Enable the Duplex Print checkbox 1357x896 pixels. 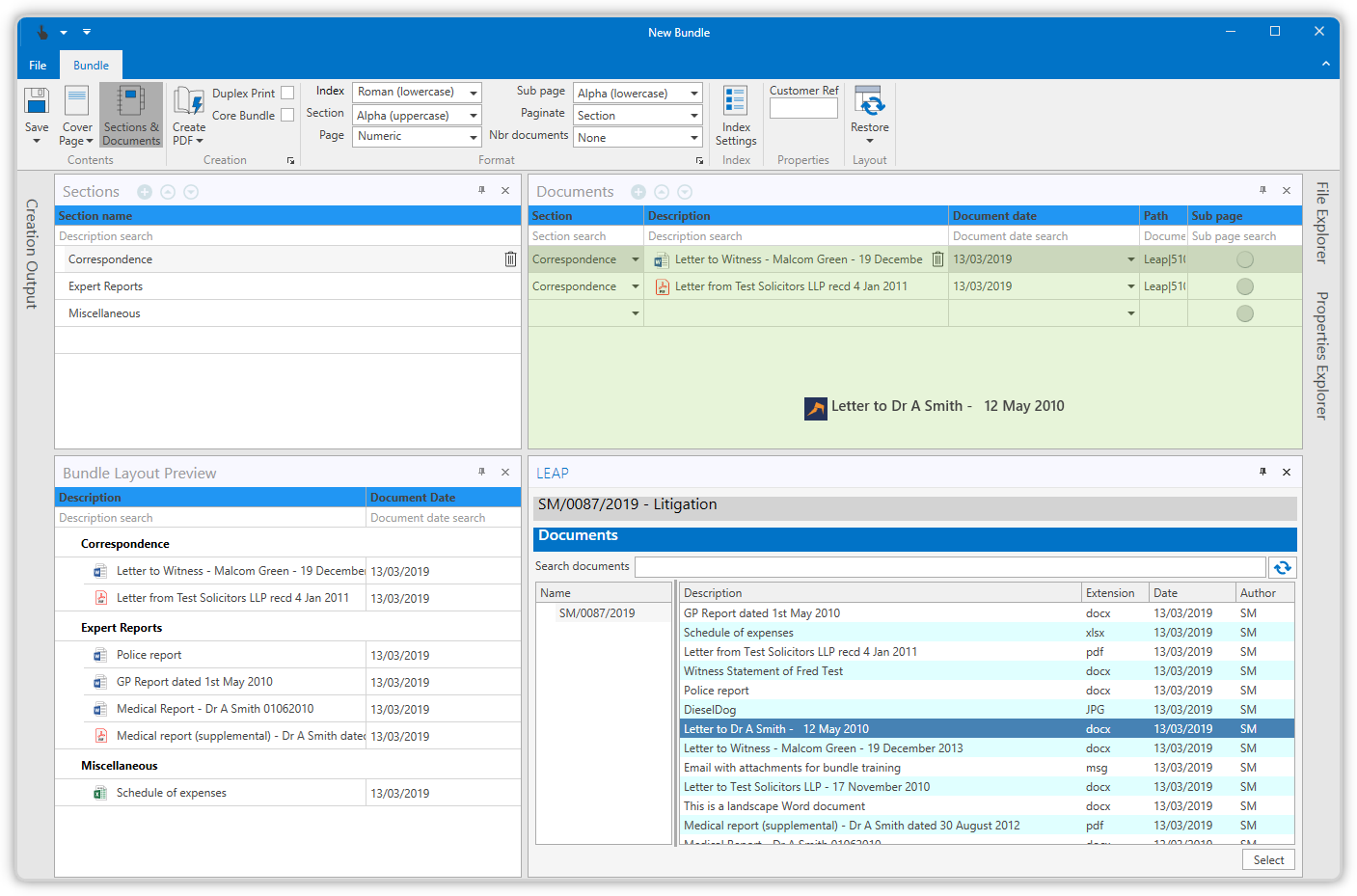click(287, 94)
